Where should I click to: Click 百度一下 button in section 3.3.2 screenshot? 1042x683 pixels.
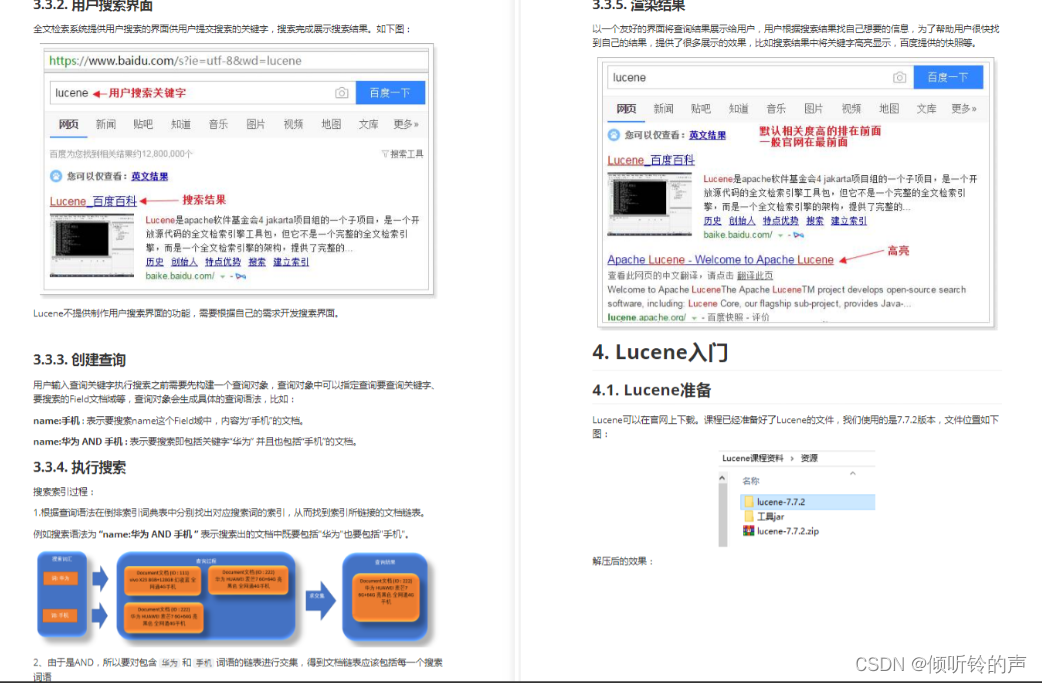[x=390, y=93]
